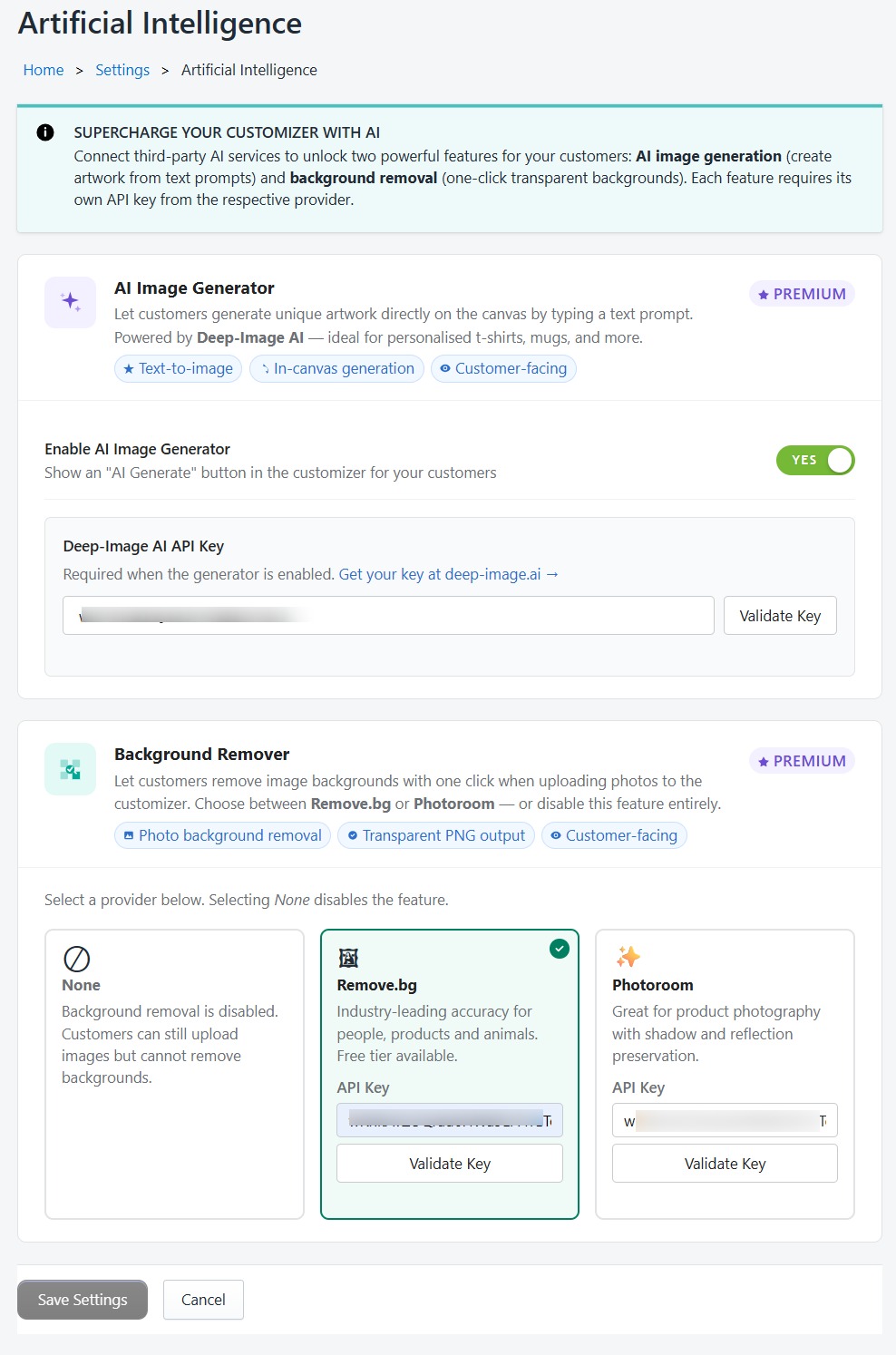Click the Photoroom API key field
The height and width of the screenshot is (1355, 896).
click(x=724, y=1120)
